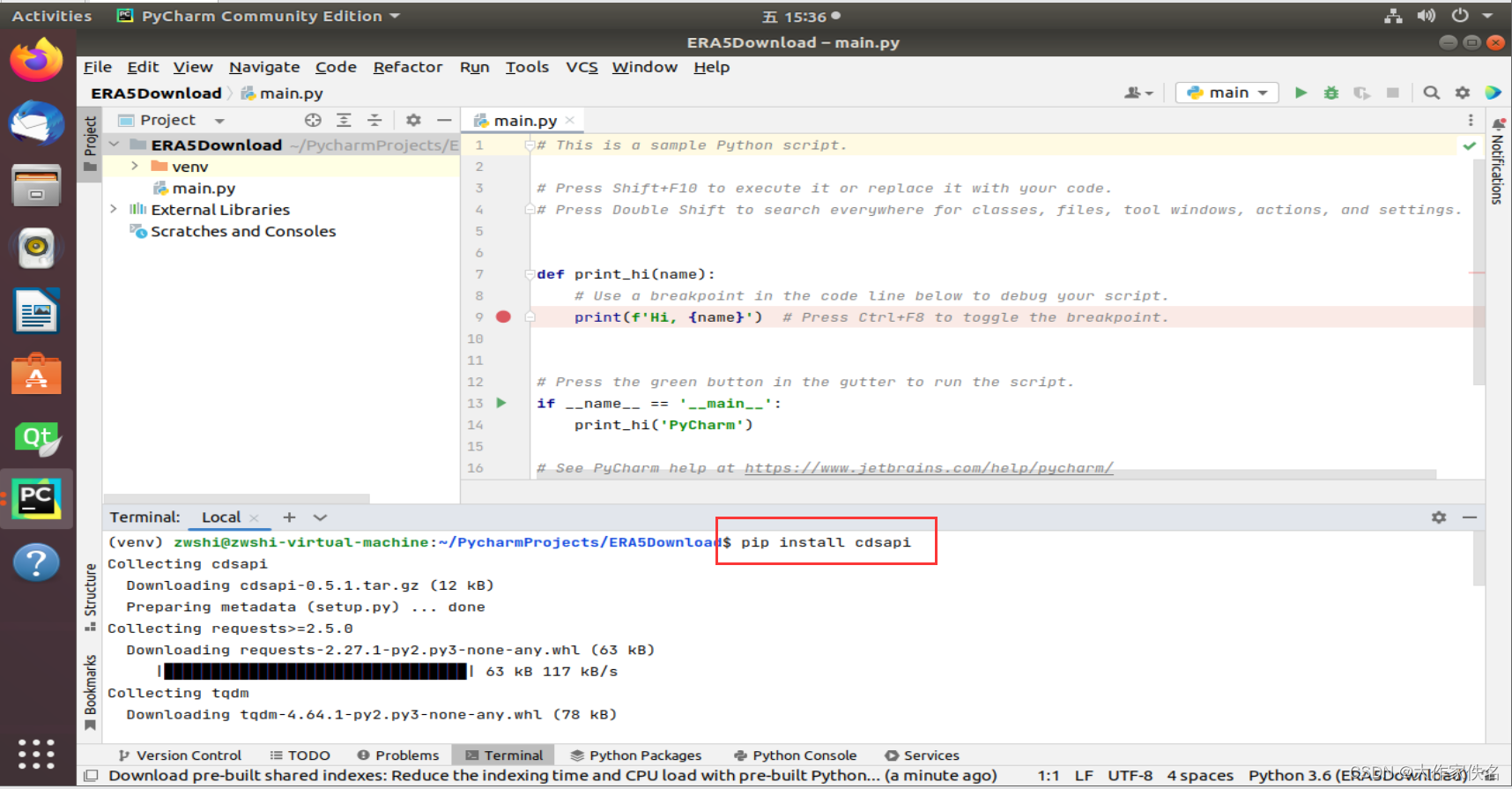Open Search Everywhere magnifier icon
1512x789 pixels.
[1432, 93]
